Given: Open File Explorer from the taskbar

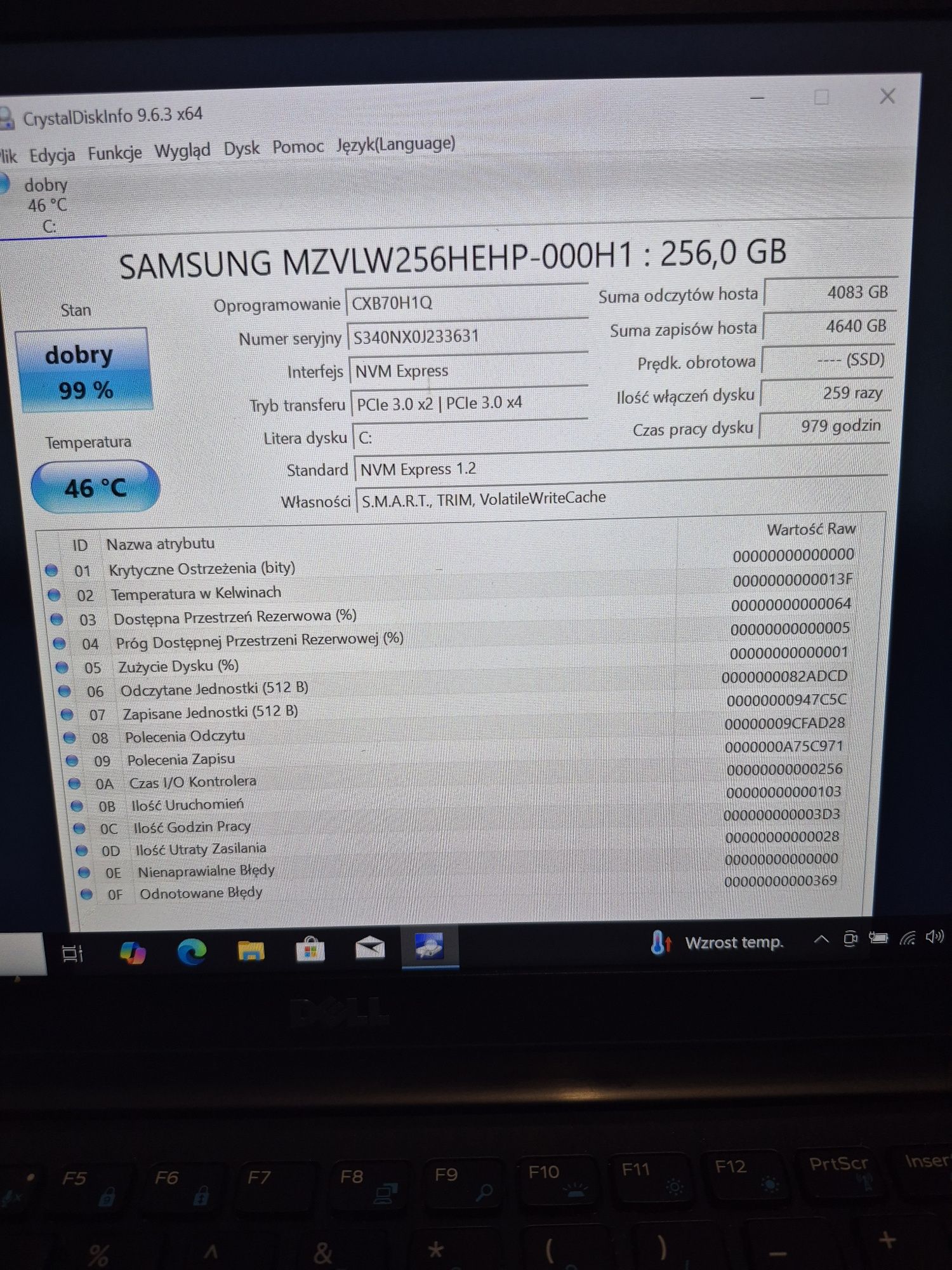Looking at the screenshot, I should coord(251,951).
